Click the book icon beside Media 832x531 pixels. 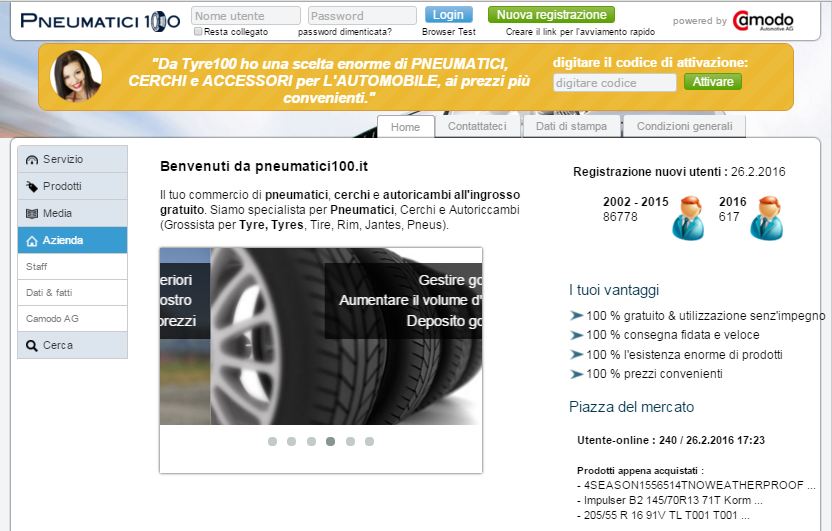coord(32,214)
